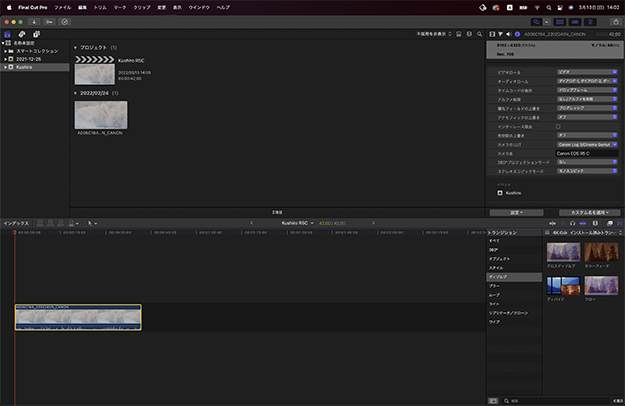
Task: Collapse the プロジェクト section triangle
Action: [76, 47]
